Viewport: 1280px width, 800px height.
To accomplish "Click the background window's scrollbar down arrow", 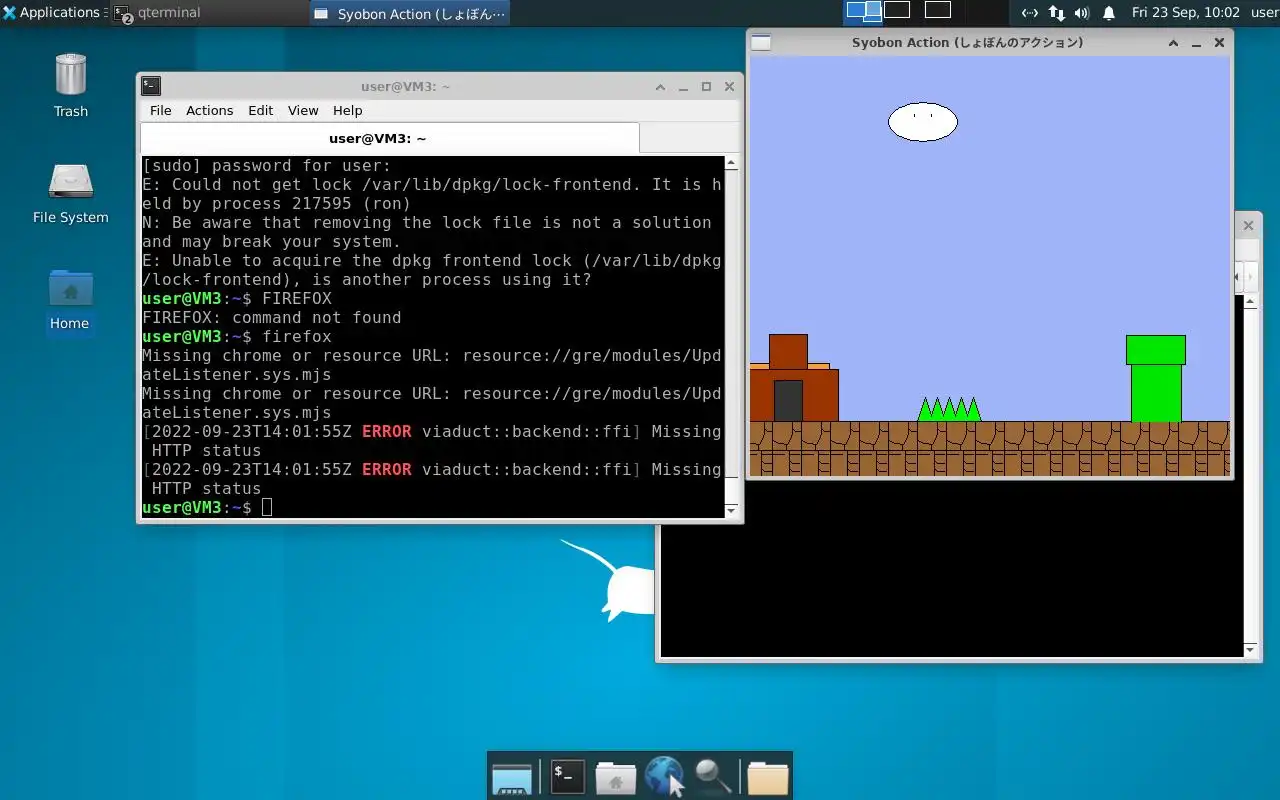I will (x=1250, y=650).
